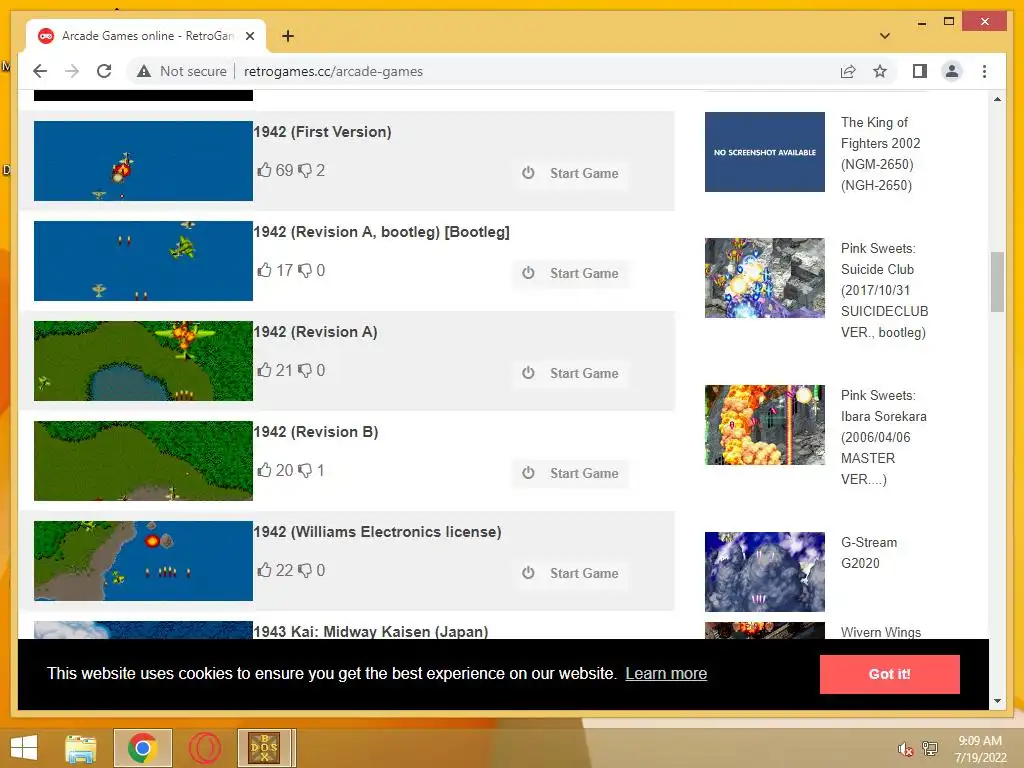
Task: Open 1943 Kai: Midway Kaisen (Japan) title
Action: pos(371,631)
